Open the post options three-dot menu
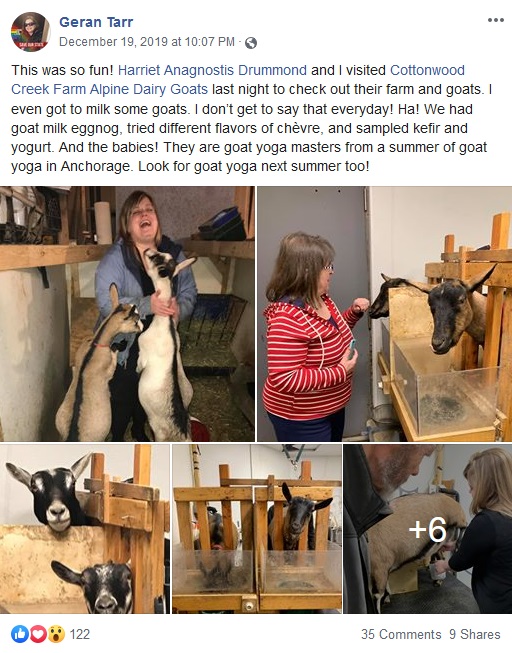 [495, 20]
